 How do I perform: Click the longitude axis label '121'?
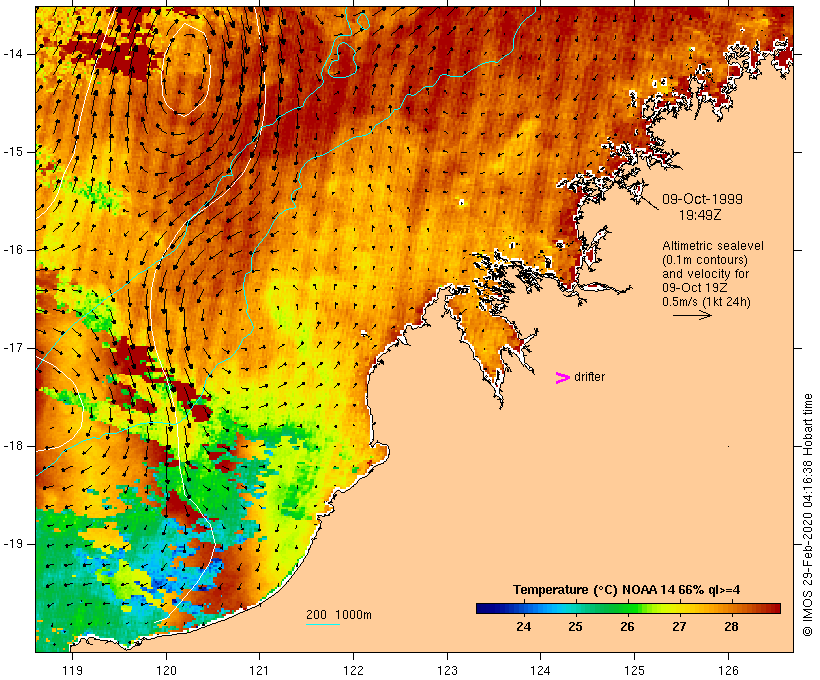click(x=259, y=671)
